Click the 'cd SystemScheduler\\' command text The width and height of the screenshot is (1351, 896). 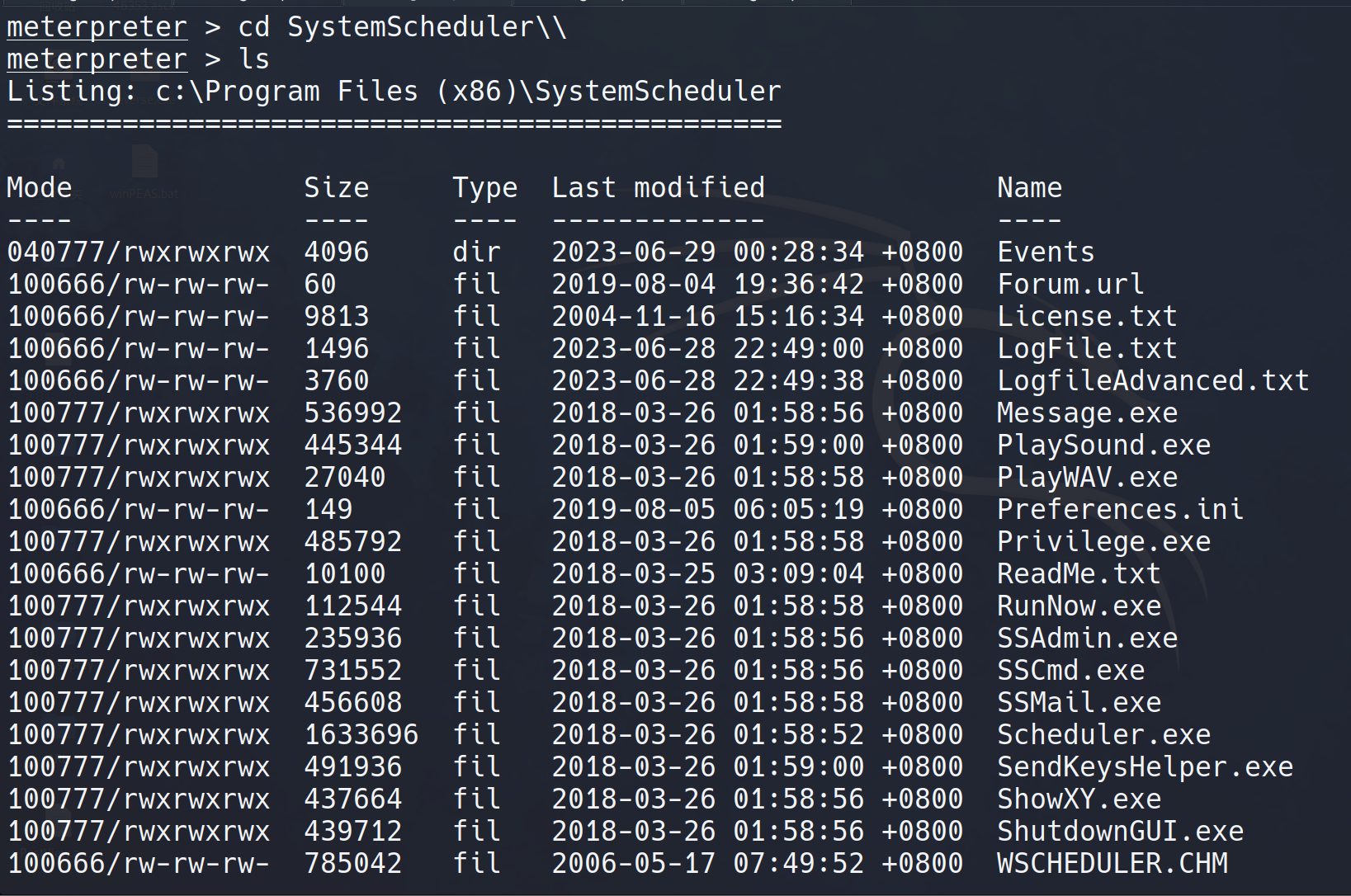(x=402, y=27)
